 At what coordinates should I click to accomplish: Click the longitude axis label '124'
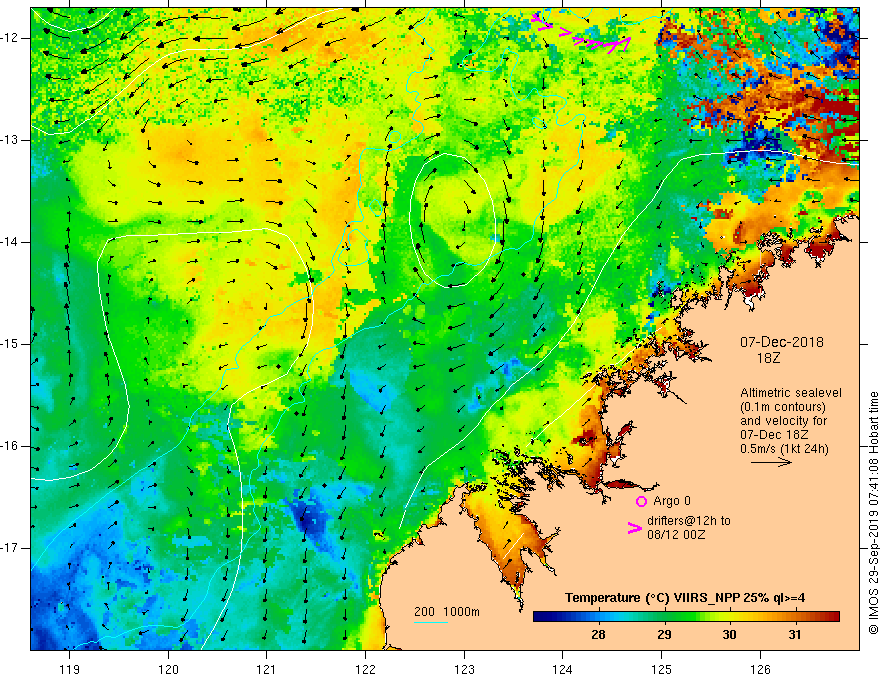(563, 669)
